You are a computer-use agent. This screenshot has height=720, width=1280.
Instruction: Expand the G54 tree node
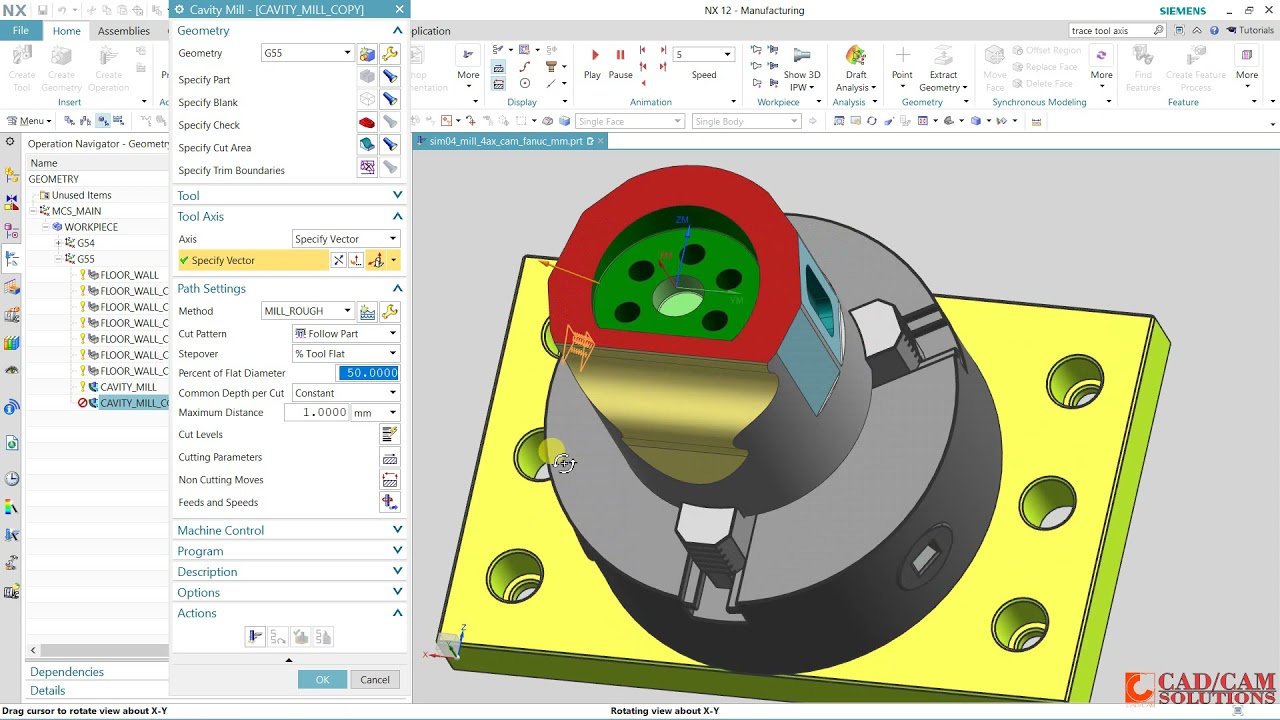click(59, 243)
